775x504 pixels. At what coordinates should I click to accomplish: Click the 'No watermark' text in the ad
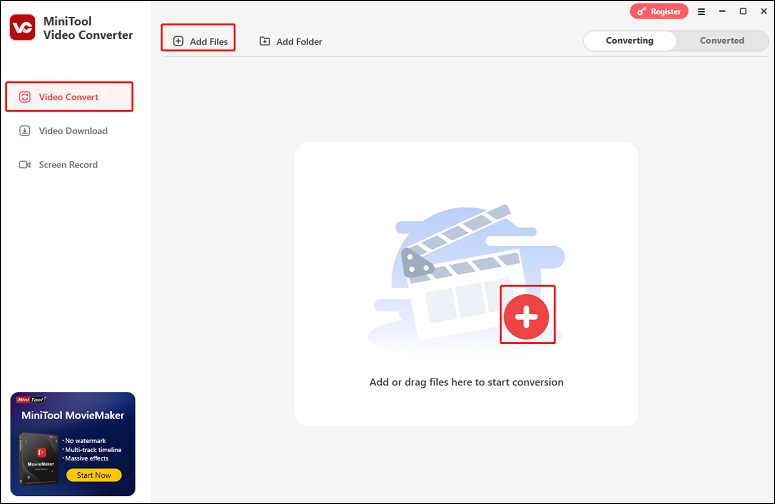pyautogui.click(x=86, y=440)
